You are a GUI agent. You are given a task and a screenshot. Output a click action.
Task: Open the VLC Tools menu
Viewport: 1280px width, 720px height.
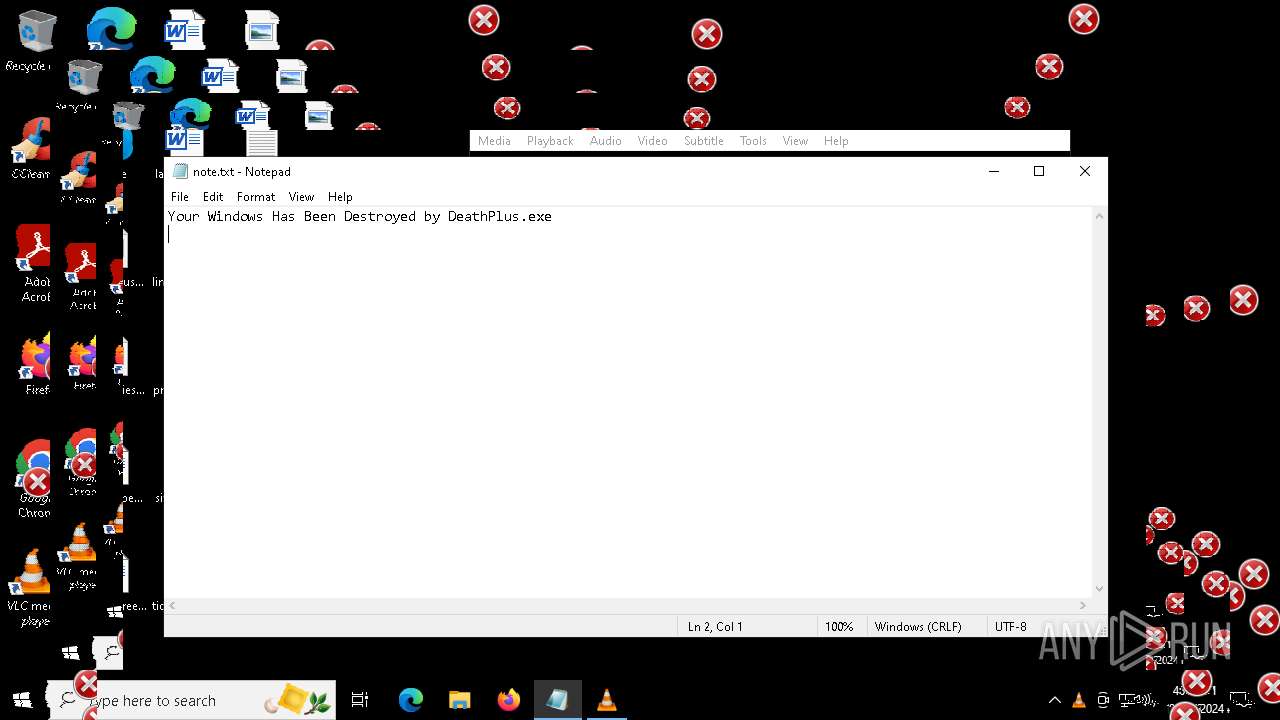click(753, 141)
